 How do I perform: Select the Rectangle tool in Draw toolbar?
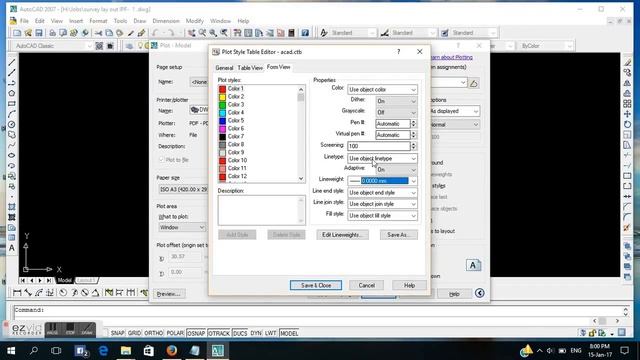coord(12,104)
